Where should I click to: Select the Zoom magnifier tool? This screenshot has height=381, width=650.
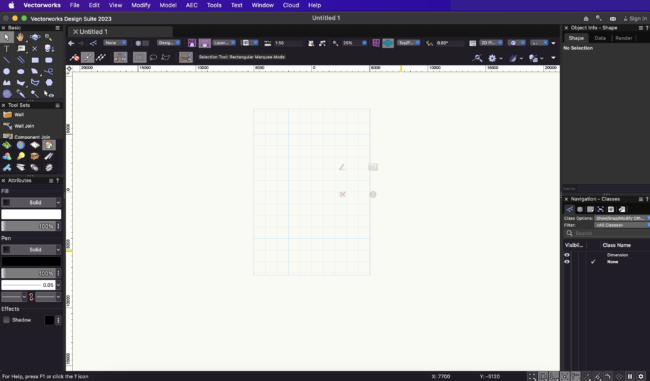tap(49, 37)
